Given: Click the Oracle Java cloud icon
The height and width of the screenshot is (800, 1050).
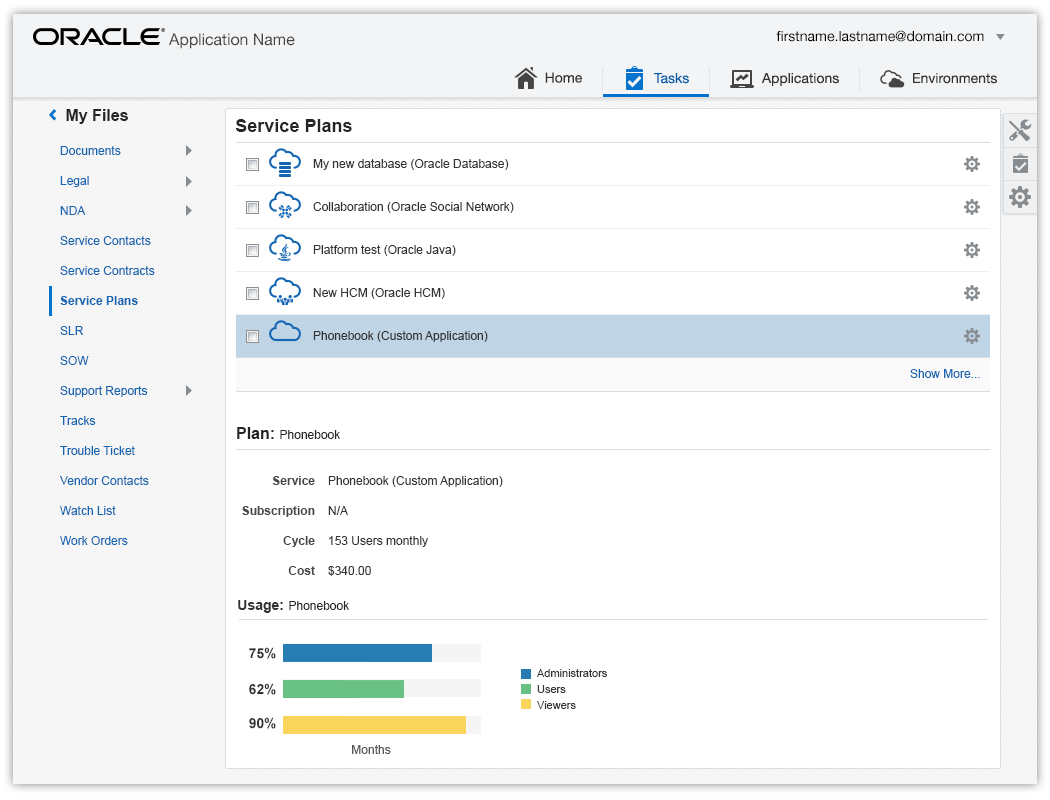Looking at the screenshot, I should coord(285,248).
